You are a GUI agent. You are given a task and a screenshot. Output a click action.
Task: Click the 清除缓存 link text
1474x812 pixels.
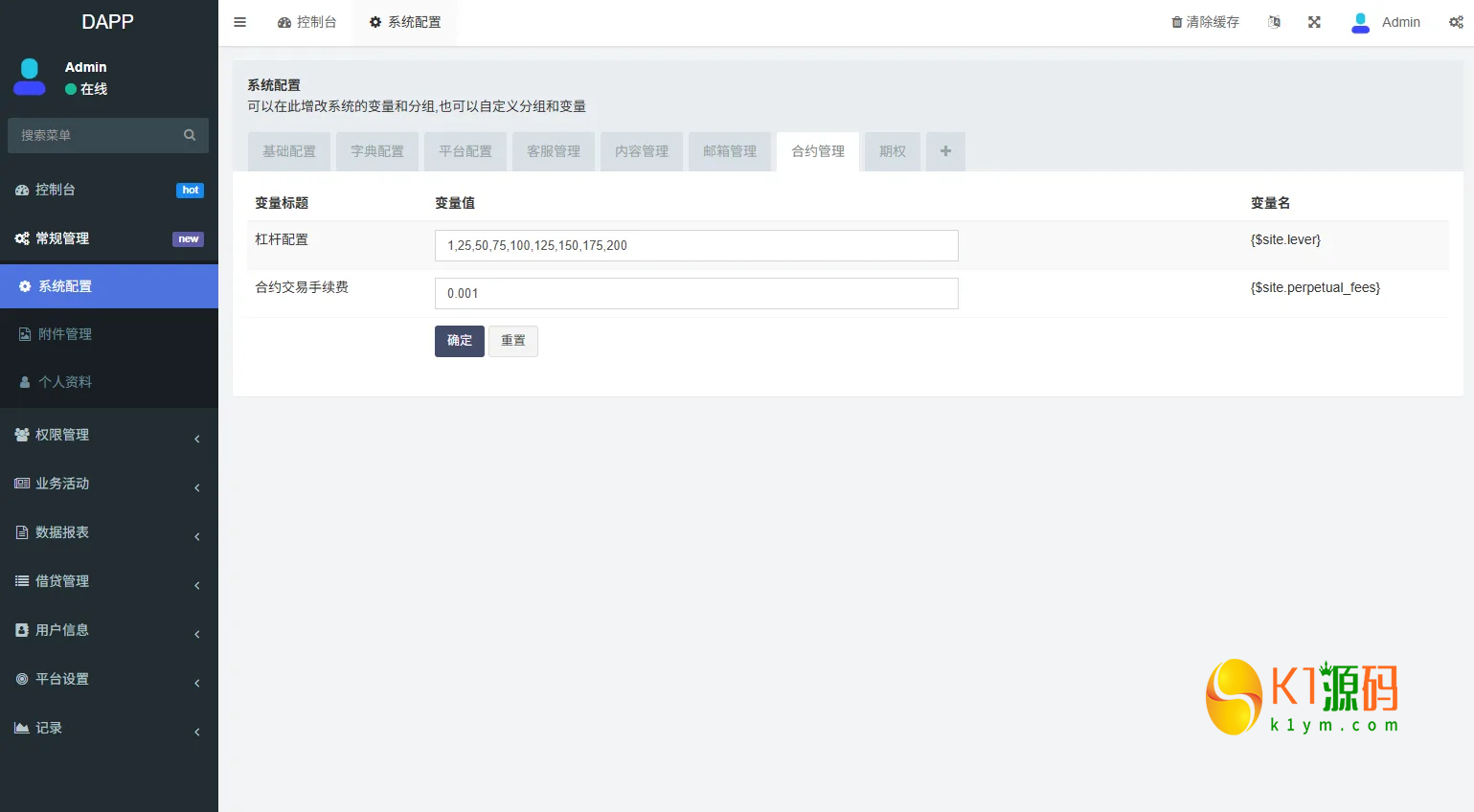(1213, 22)
